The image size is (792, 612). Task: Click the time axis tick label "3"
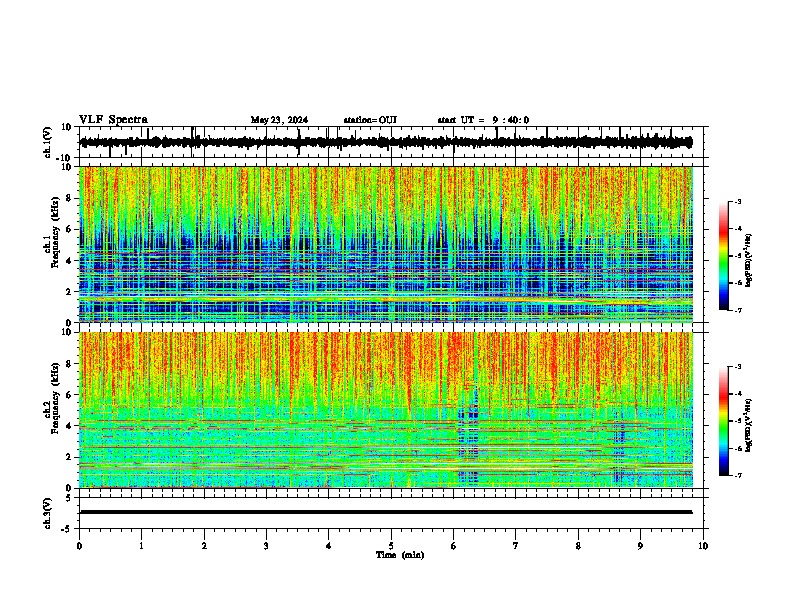pos(266,546)
